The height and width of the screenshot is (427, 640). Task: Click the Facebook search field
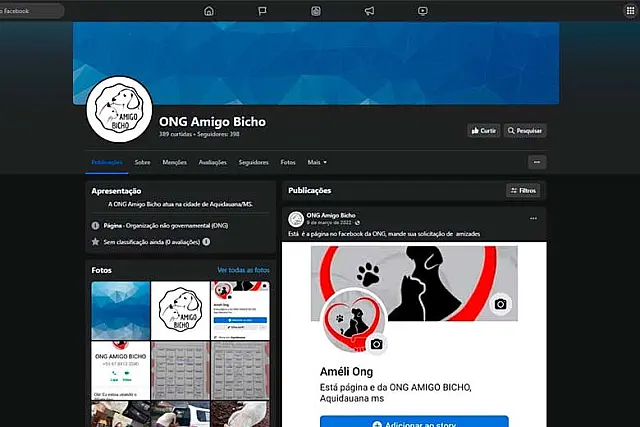(x=31, y=11)
